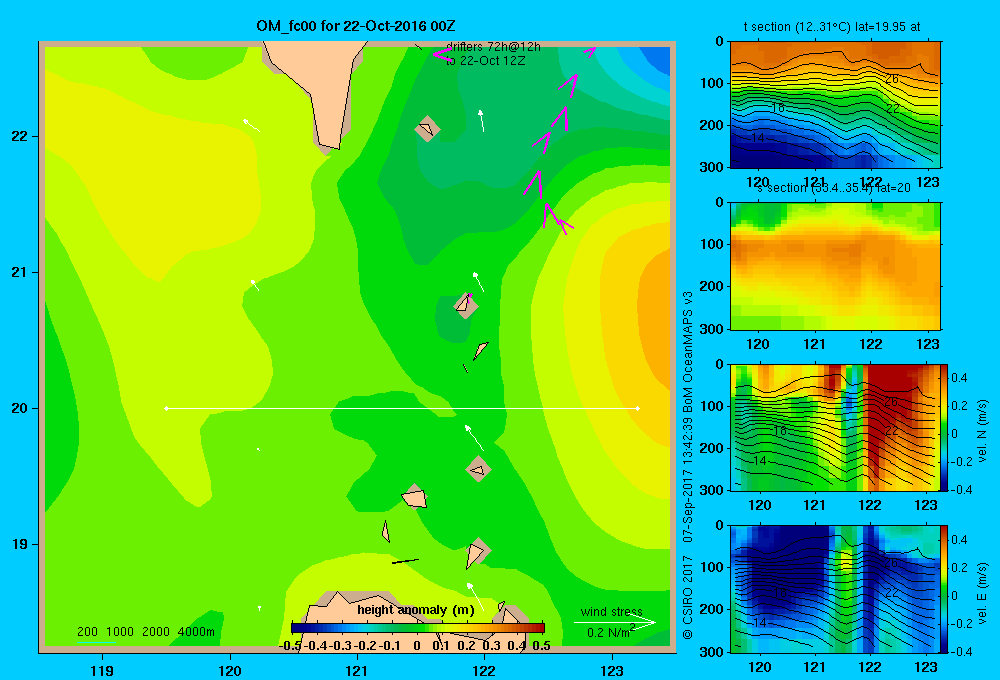Viewport: 1000px width, 680px height.
Task: Click the white wind arrow near 22.1N 122E
Action: (482, 121)
